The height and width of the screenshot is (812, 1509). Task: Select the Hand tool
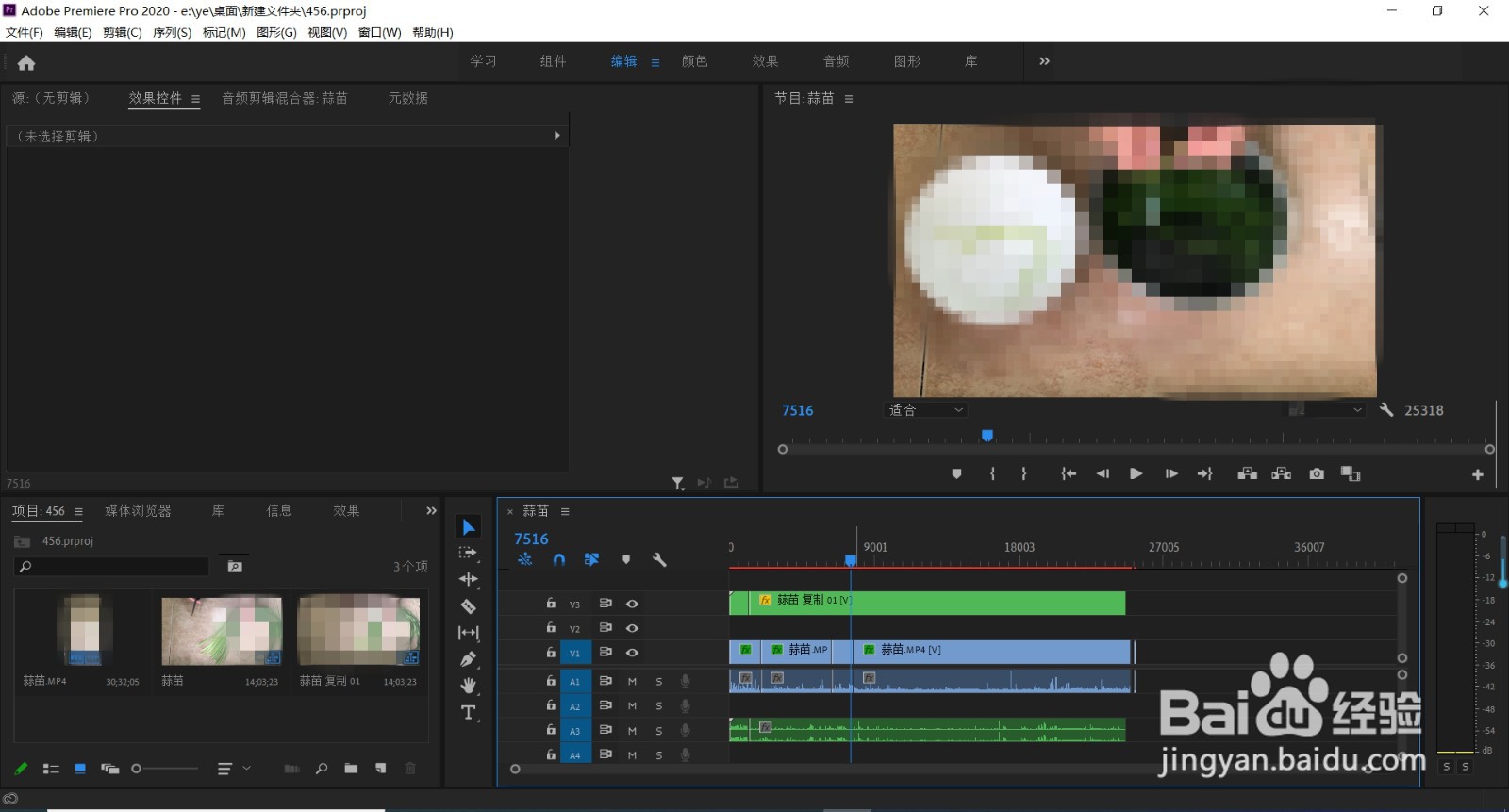pos(469,686)
